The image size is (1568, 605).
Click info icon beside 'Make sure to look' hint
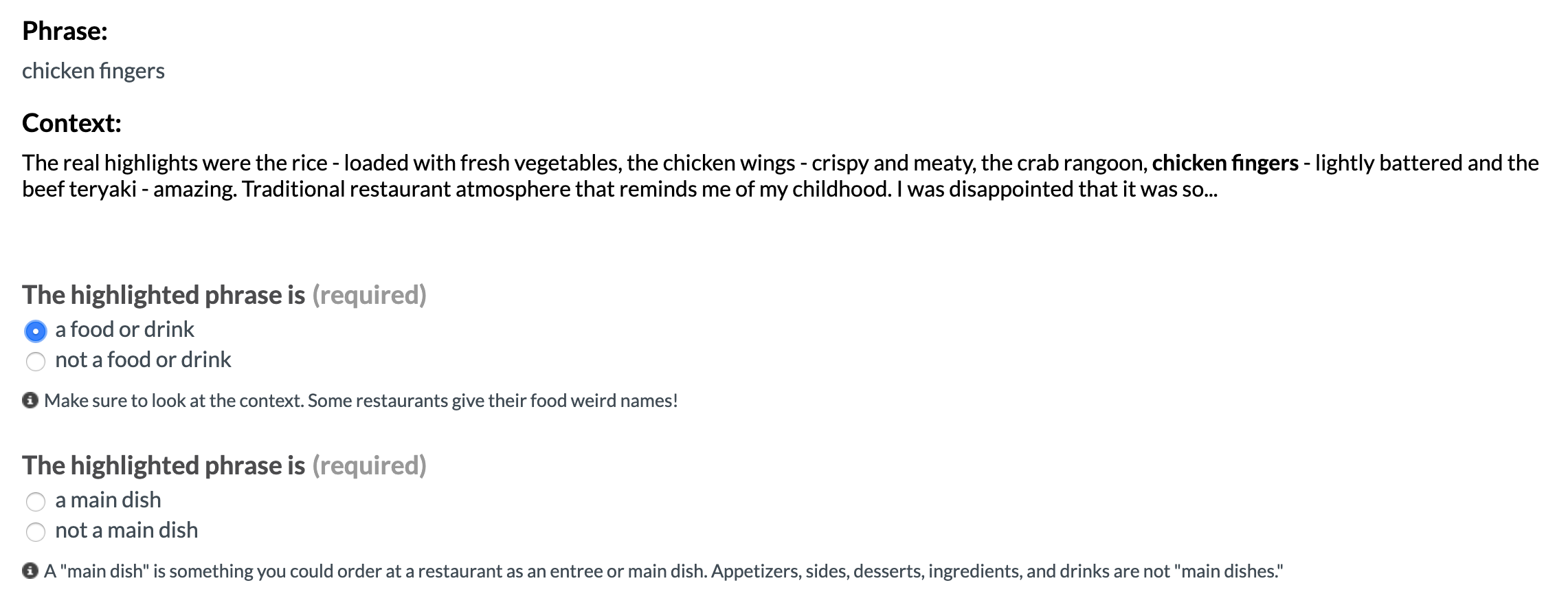(x=30, y=400)
